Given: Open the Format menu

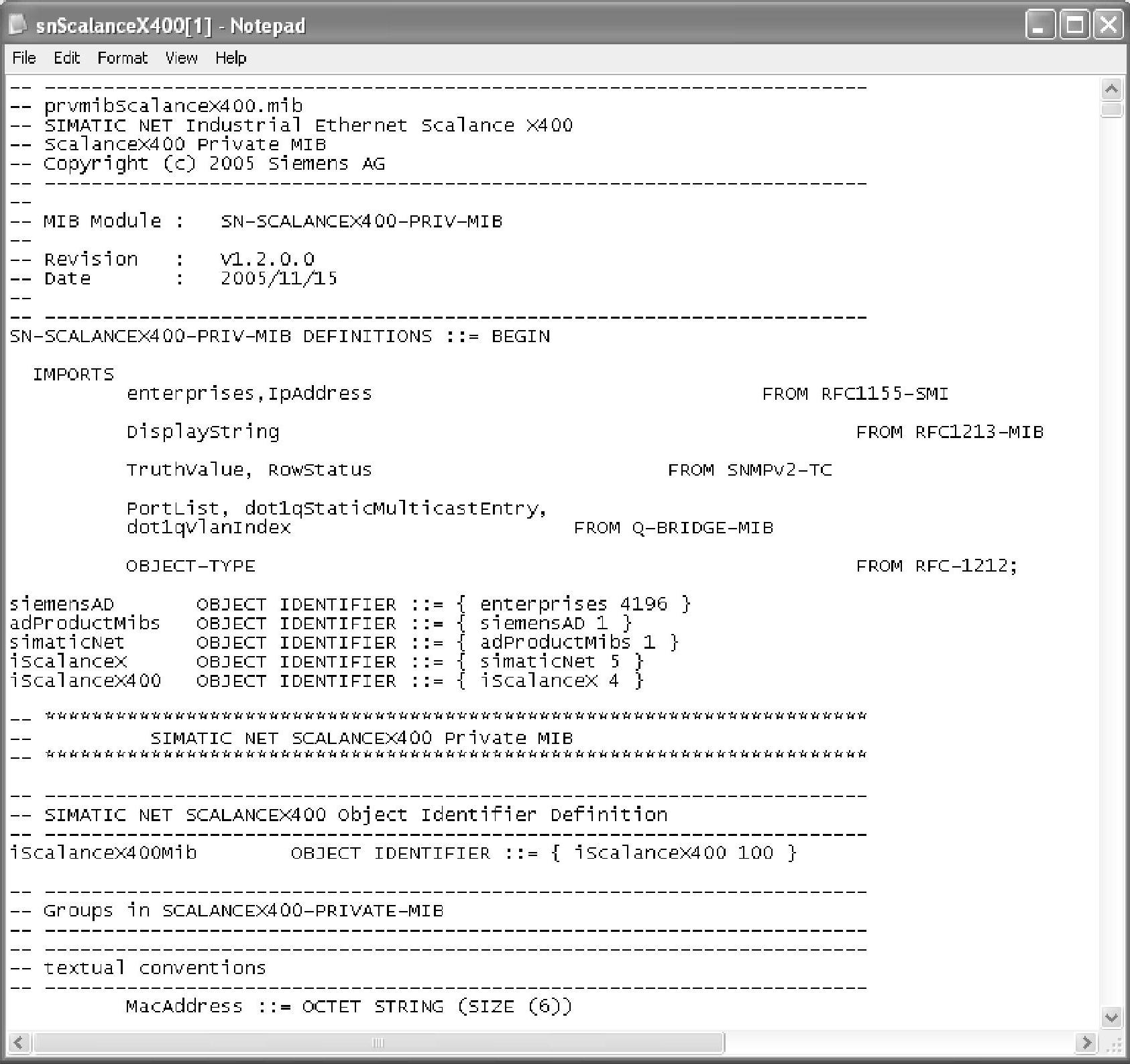Looking at the screenshot, I should pos(122,58).
